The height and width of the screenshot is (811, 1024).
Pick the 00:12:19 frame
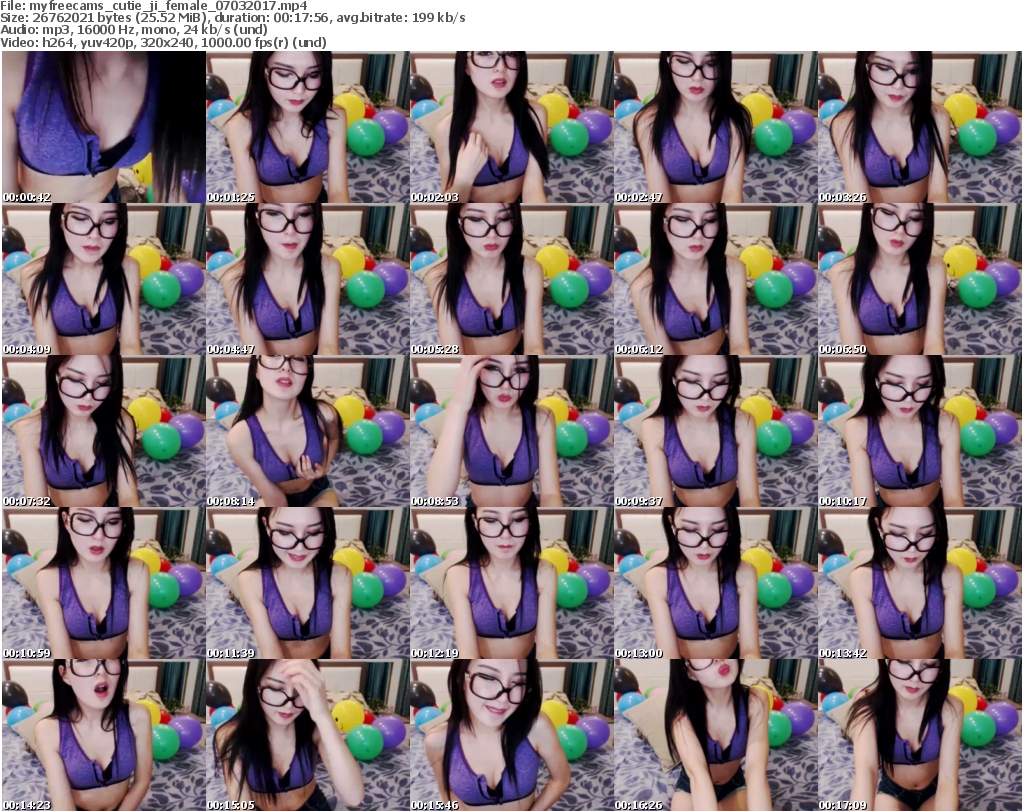[512, 583]
